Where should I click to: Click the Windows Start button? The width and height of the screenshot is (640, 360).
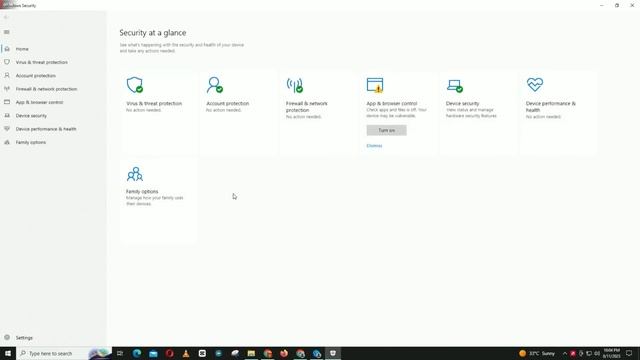coord(8,353)
